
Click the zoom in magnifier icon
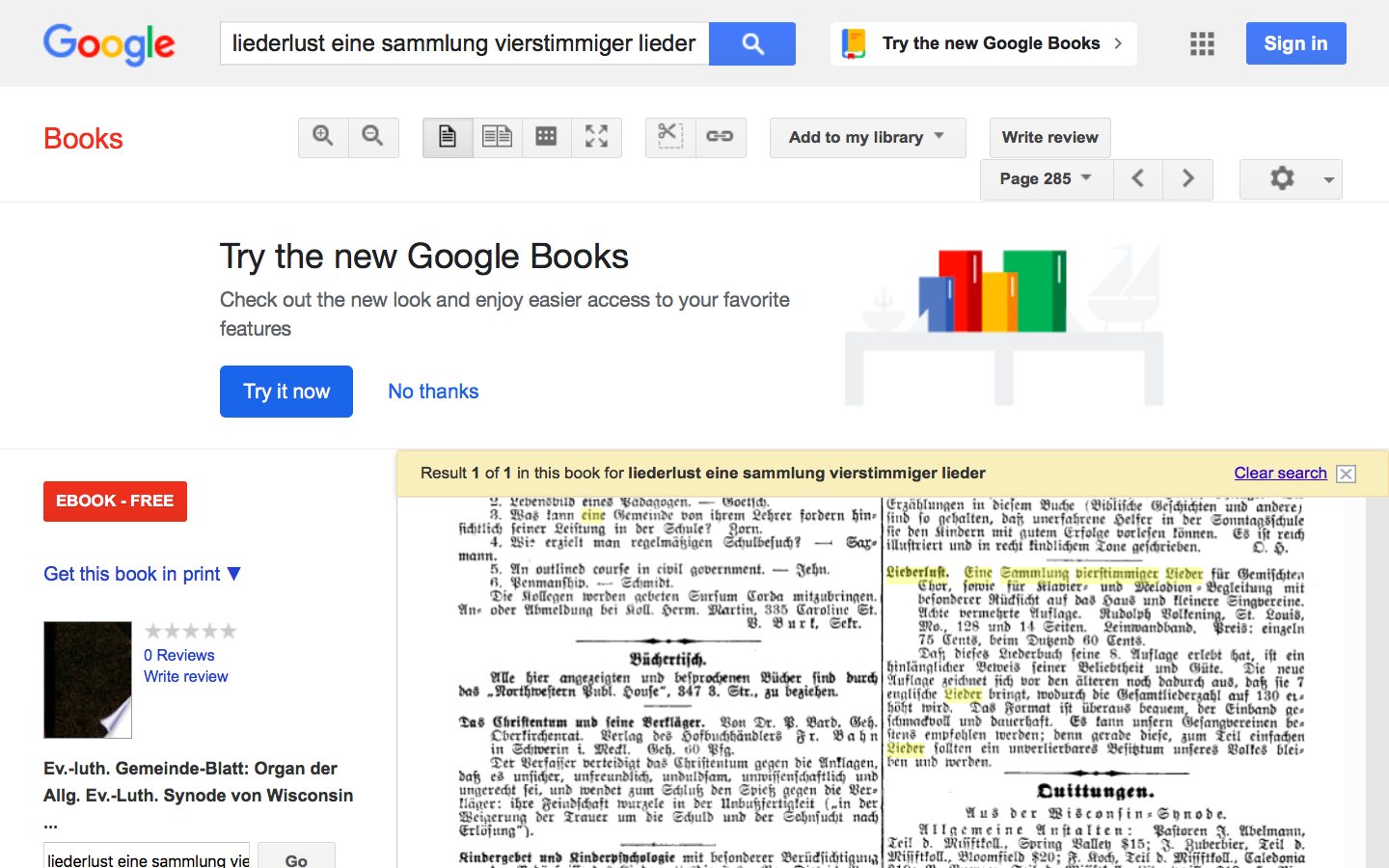coord(323,137)
